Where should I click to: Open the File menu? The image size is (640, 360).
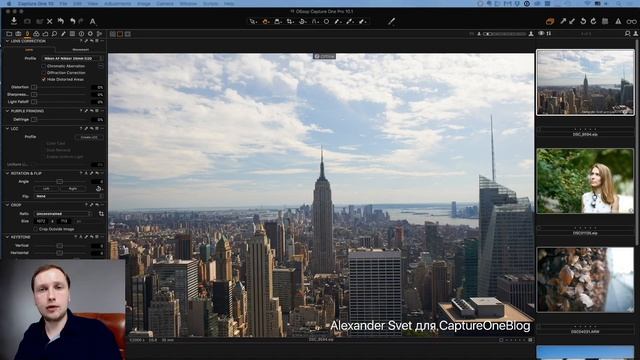[x=63, y=3]
